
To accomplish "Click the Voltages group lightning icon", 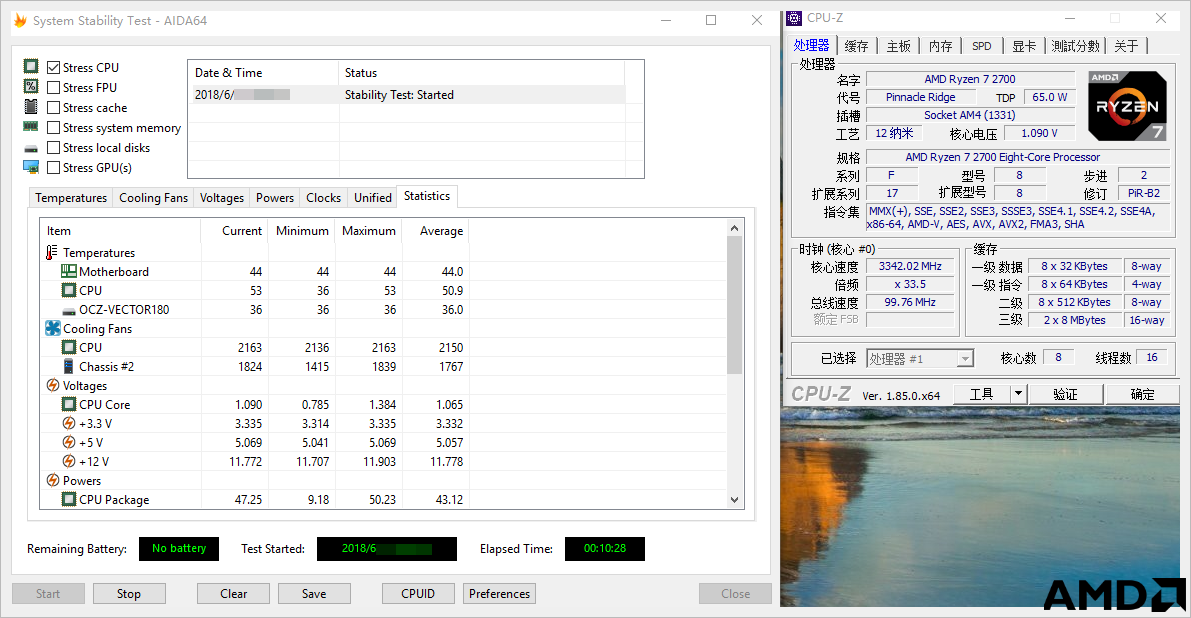I will point(52,385).
